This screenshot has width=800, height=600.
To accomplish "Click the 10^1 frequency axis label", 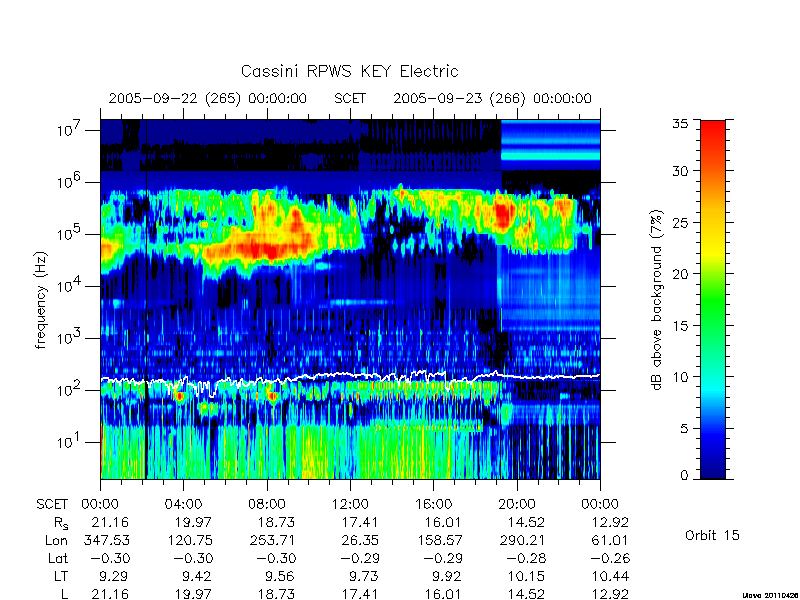I will point(69,441).
